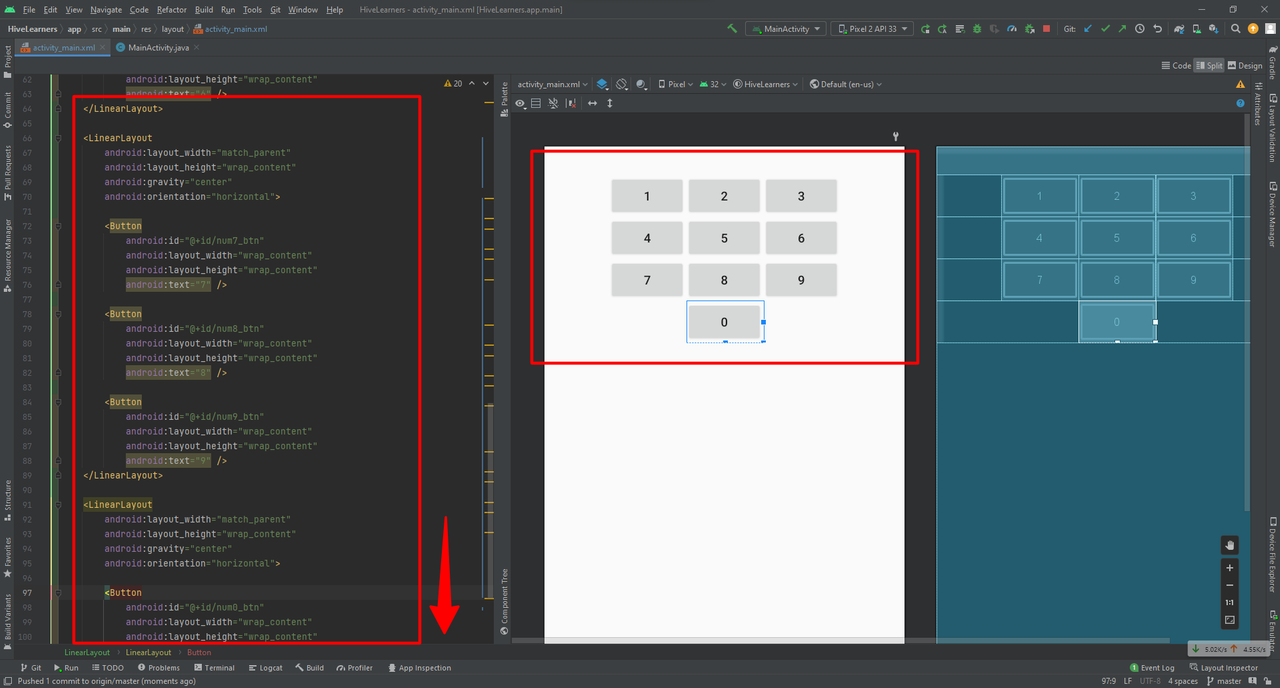
Task: Open the Git history clock icon
Action: coord(1140,29)
